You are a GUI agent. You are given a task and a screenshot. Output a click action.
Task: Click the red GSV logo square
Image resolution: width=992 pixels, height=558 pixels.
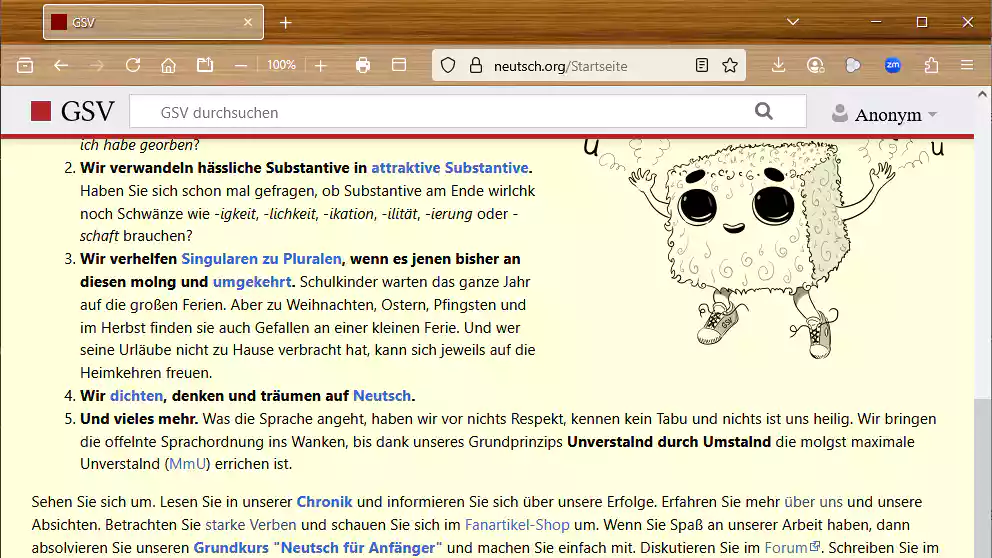pos(41,112)
